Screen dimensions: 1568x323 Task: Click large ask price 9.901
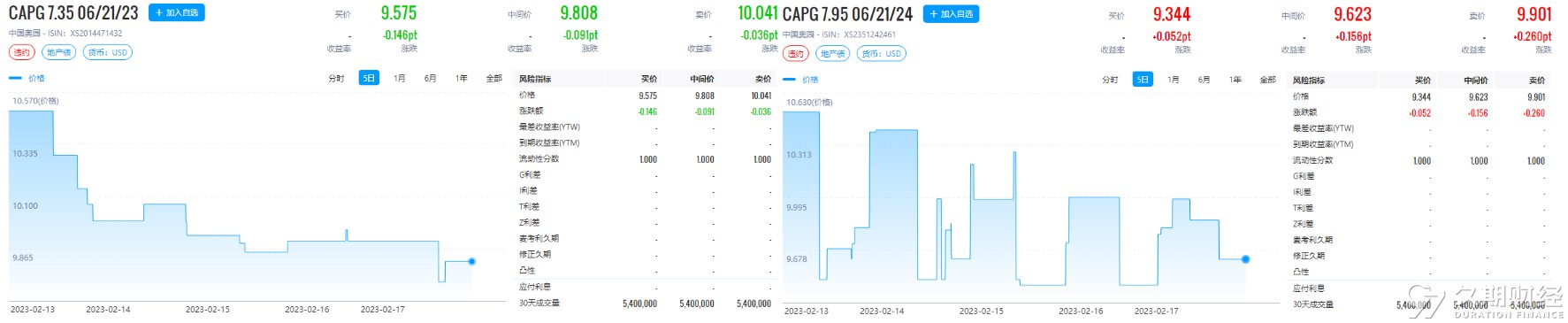point(1534,14)
